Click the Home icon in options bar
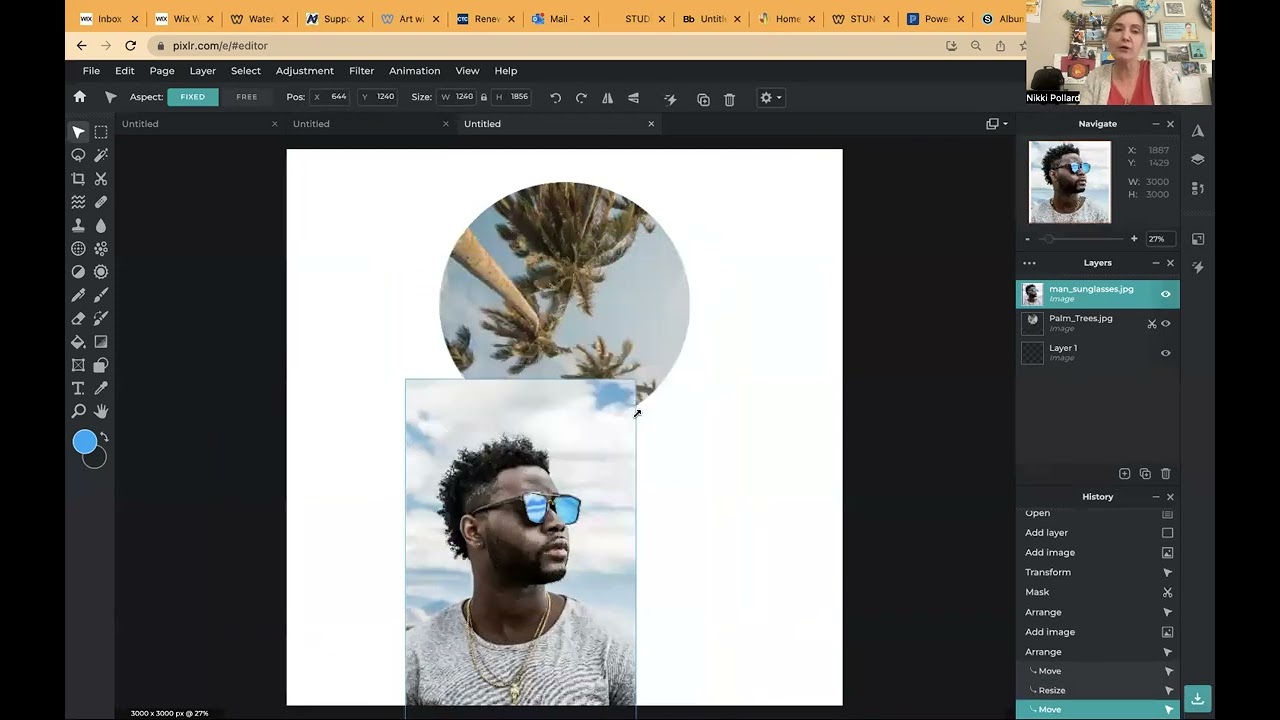1280x720 pixels. click(80, 97)
